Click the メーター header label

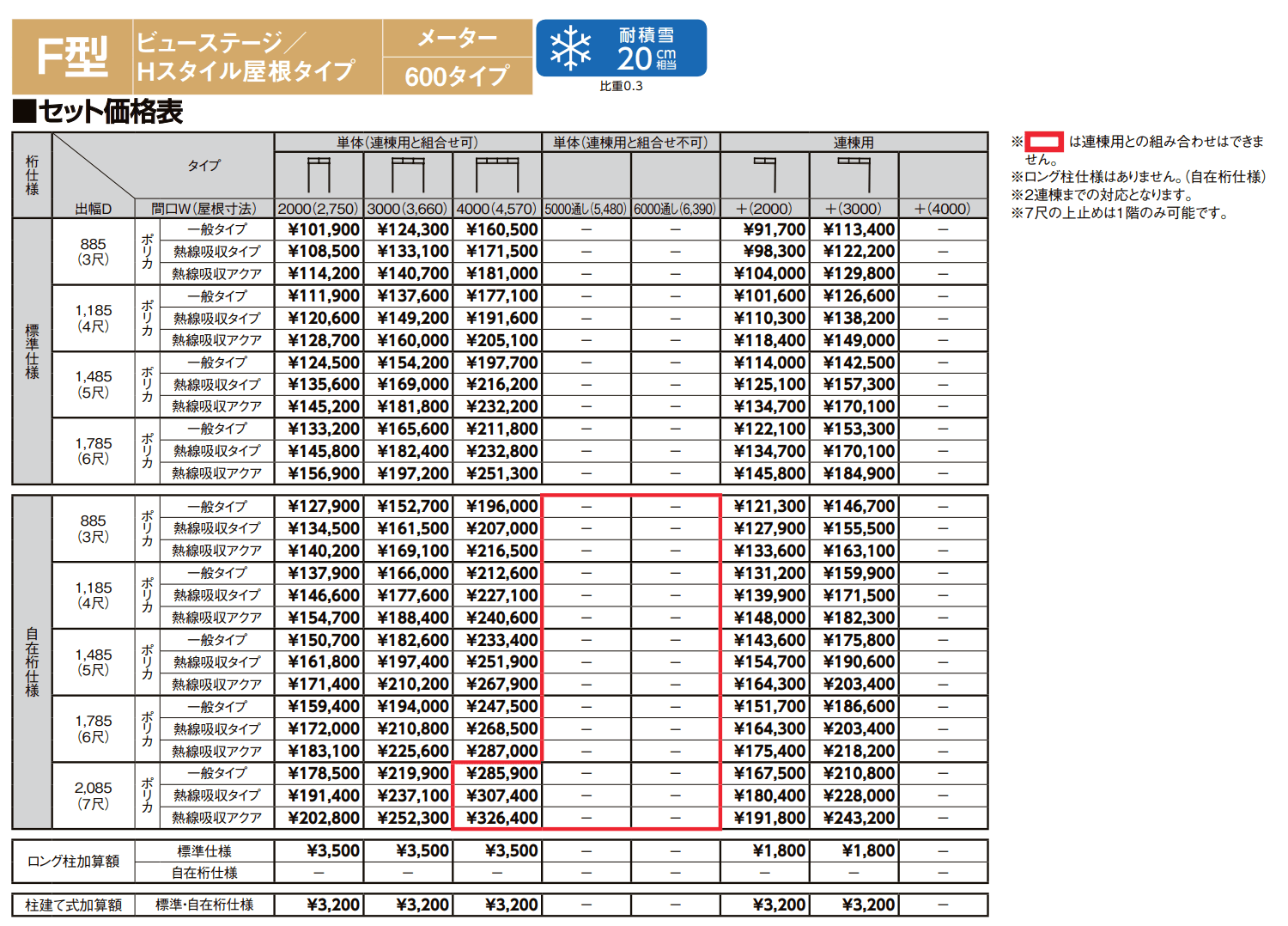[457, 39]
